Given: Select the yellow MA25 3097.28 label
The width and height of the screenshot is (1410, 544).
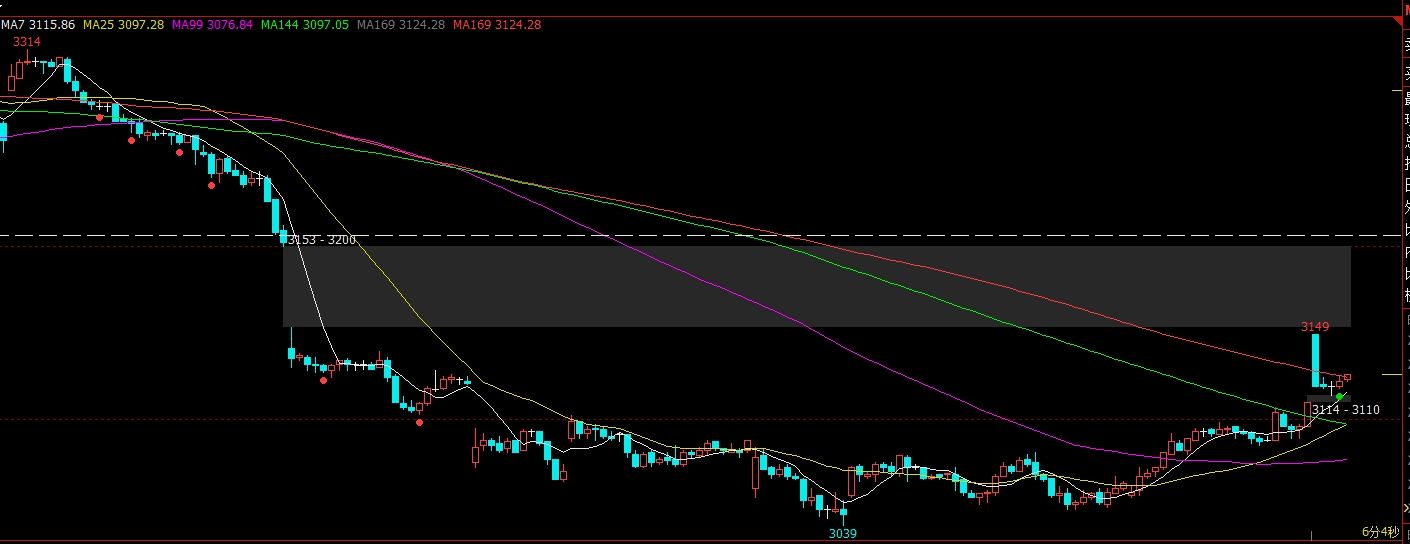Looking at the screenshot, I should [123, 24].
